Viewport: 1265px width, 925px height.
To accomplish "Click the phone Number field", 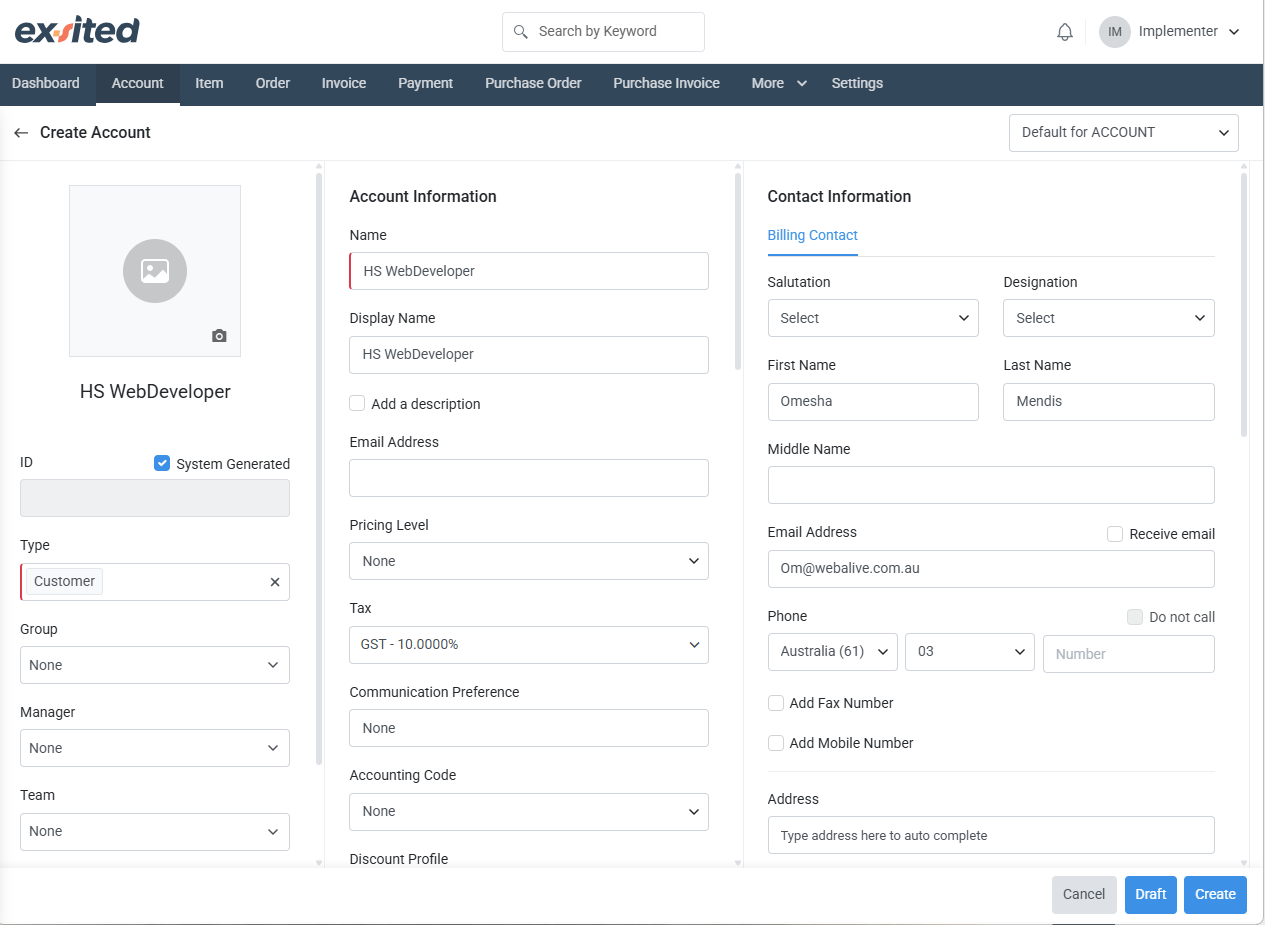I will click(1129, 654).
